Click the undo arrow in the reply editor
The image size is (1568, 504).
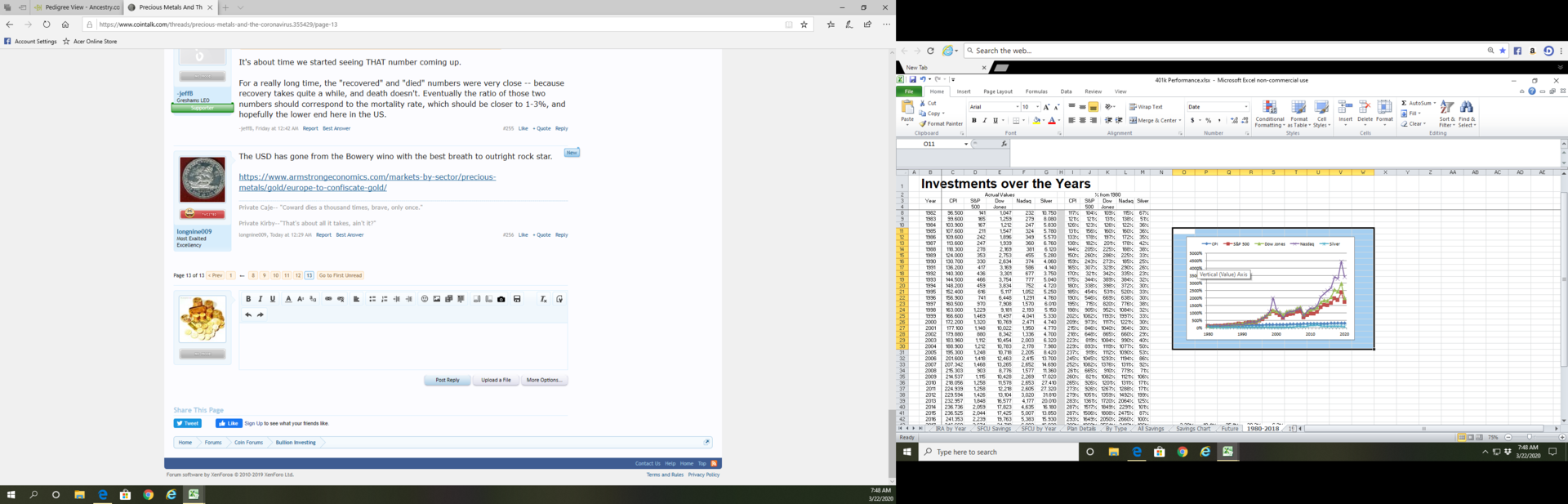(x=248, y=314)
